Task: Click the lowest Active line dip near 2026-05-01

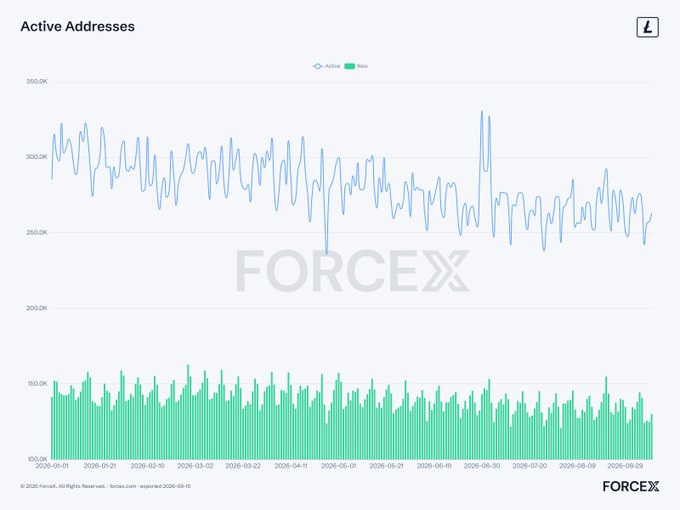Action: [327, 253]
